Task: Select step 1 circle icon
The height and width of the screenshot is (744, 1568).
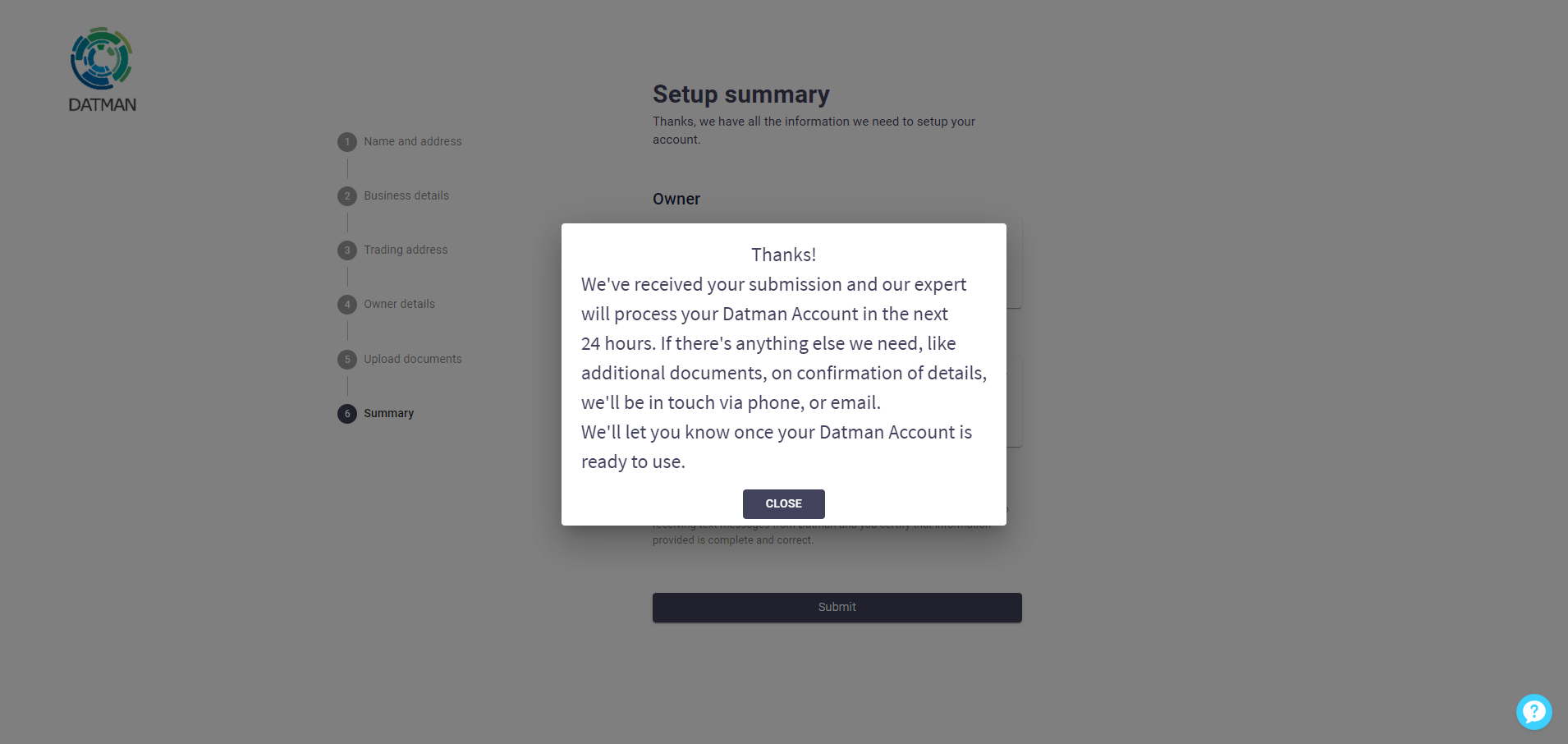Action: point(347,142)
